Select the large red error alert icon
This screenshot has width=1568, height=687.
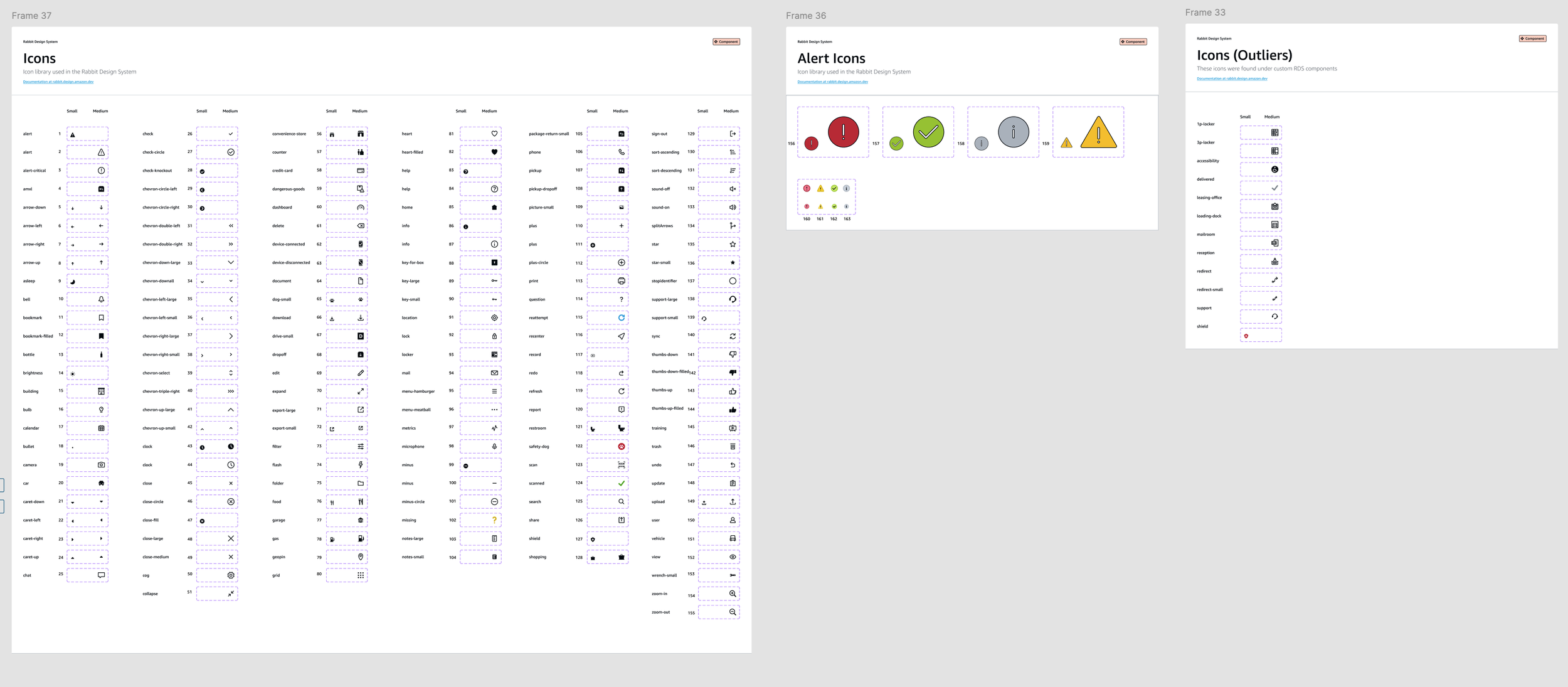point(844,132)
